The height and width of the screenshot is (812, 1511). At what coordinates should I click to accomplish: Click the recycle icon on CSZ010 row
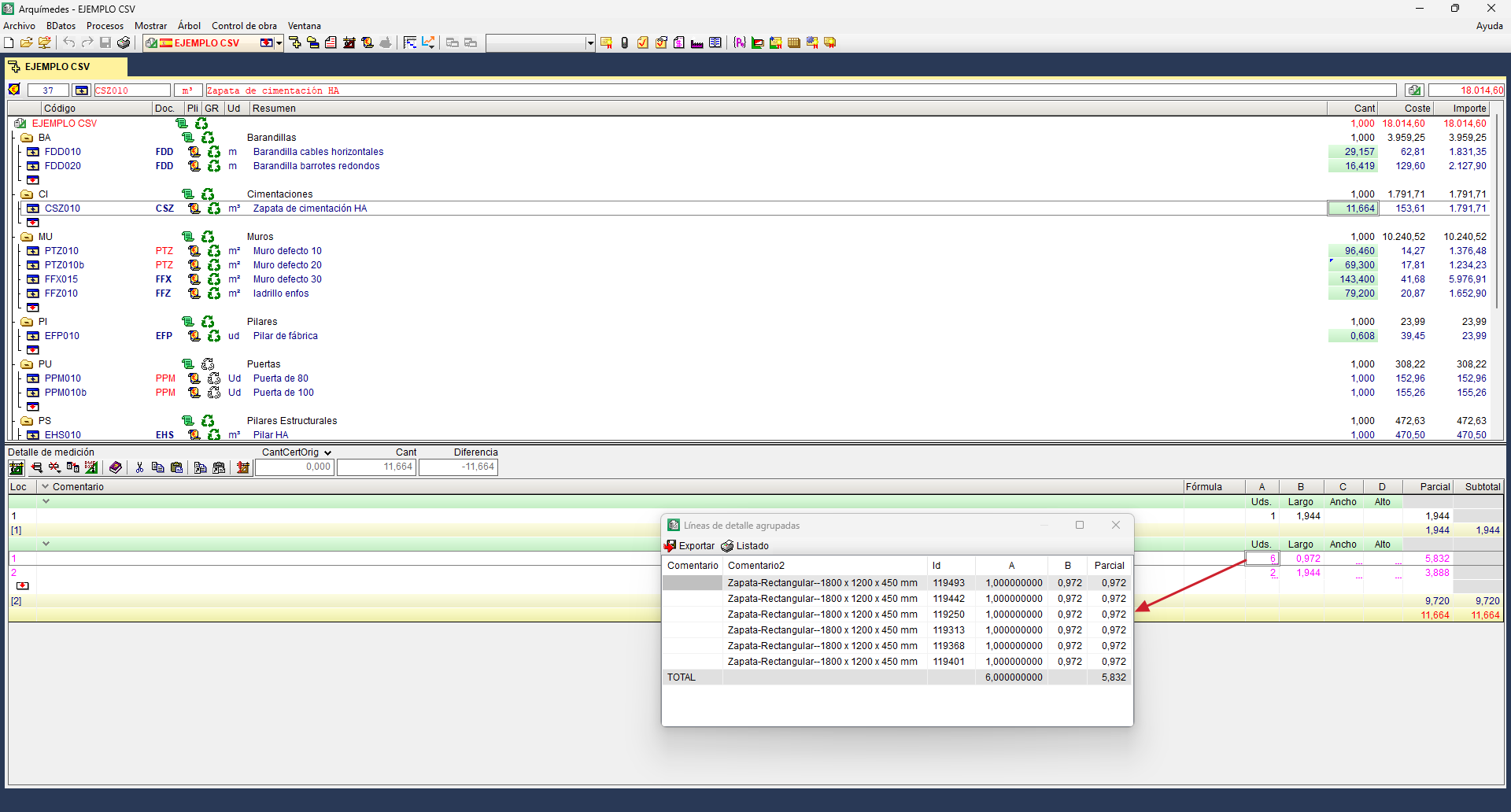[x=214, y=209]
